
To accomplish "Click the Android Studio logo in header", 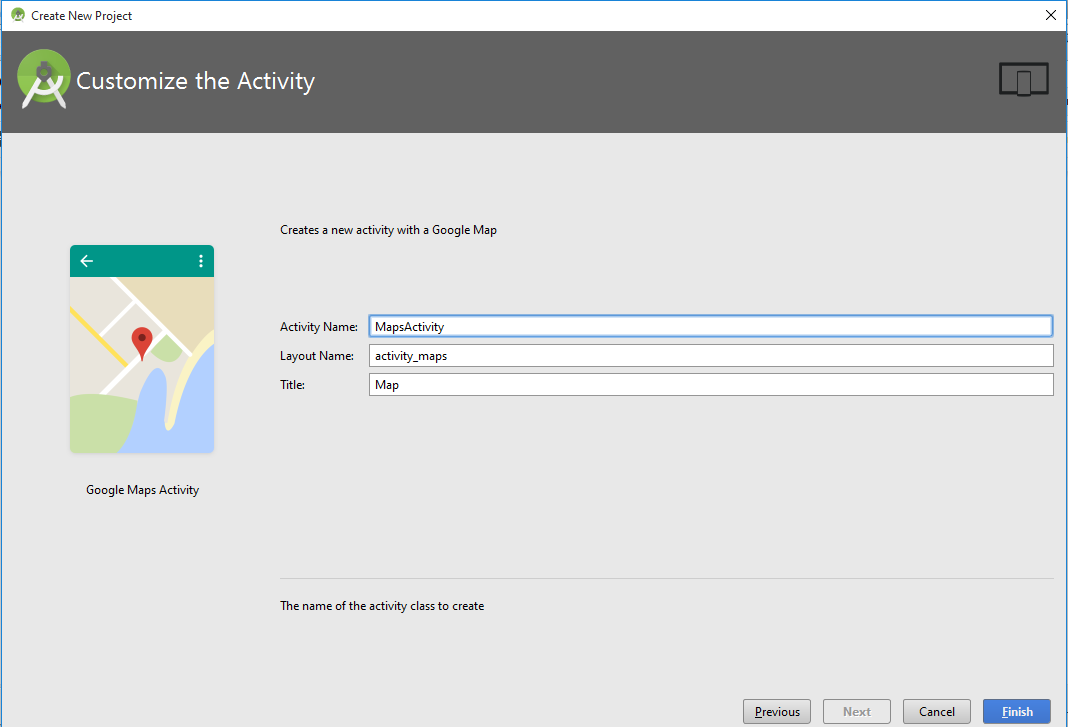I will tap(44, 79).
